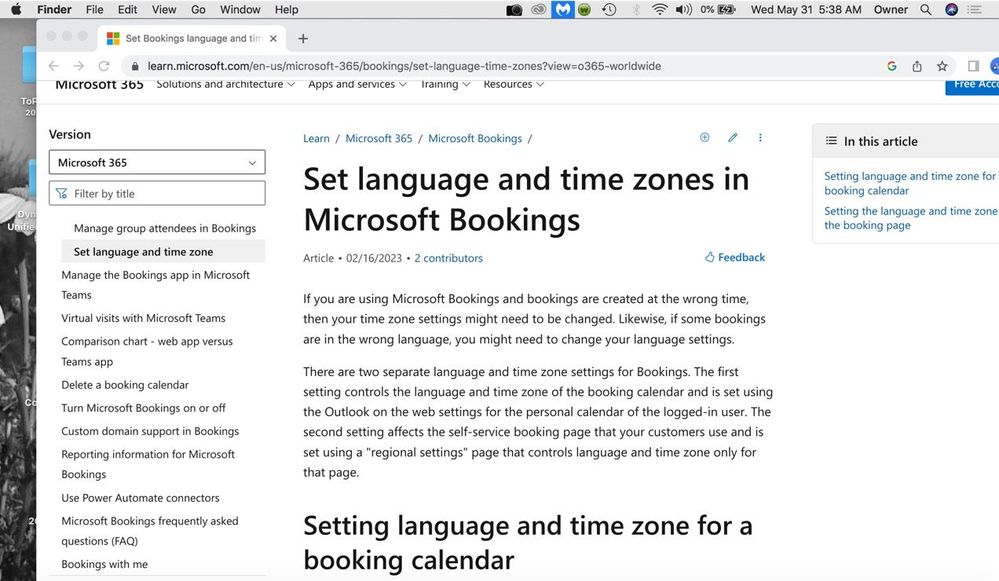Click the Microsoft Bookings breadcrumb link
Image resolution: width=999 pixels, height=581 pixels.
click(x=475, y=138)
